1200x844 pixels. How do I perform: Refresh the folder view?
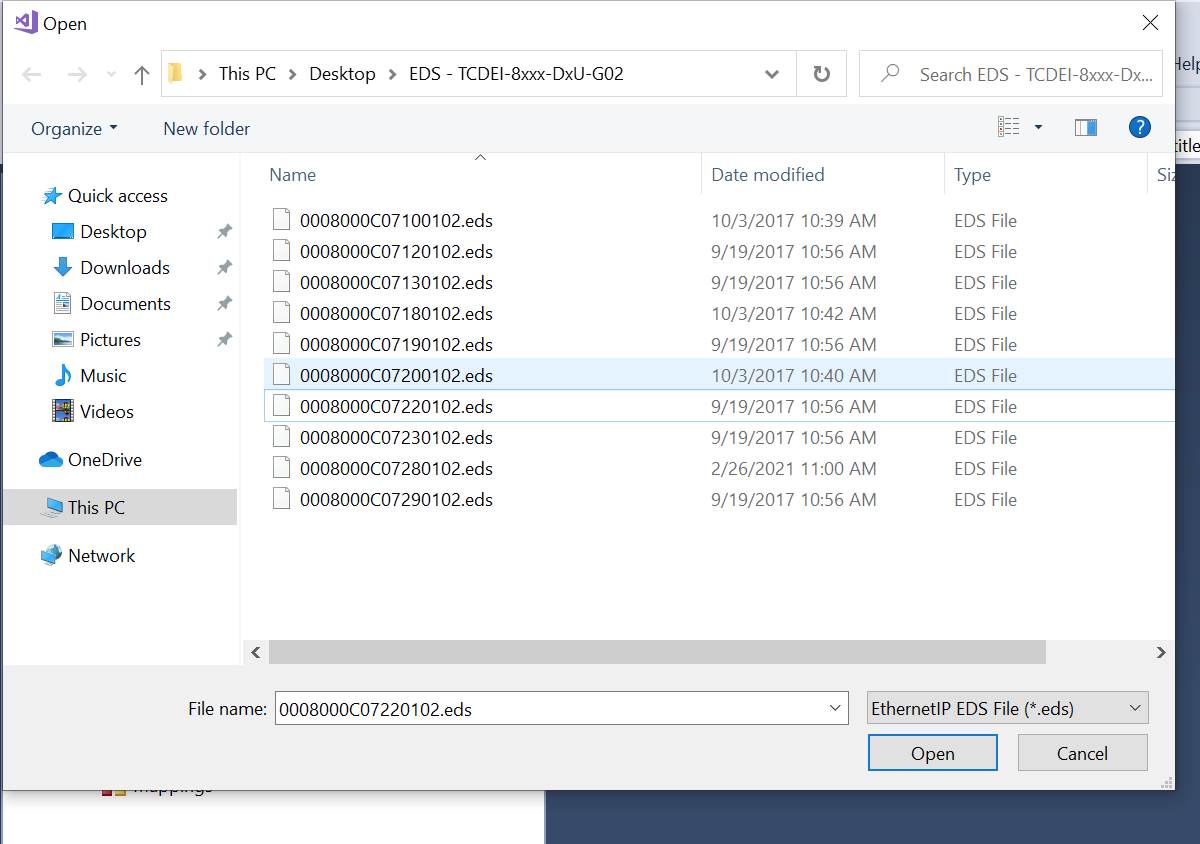coord(822,74)
